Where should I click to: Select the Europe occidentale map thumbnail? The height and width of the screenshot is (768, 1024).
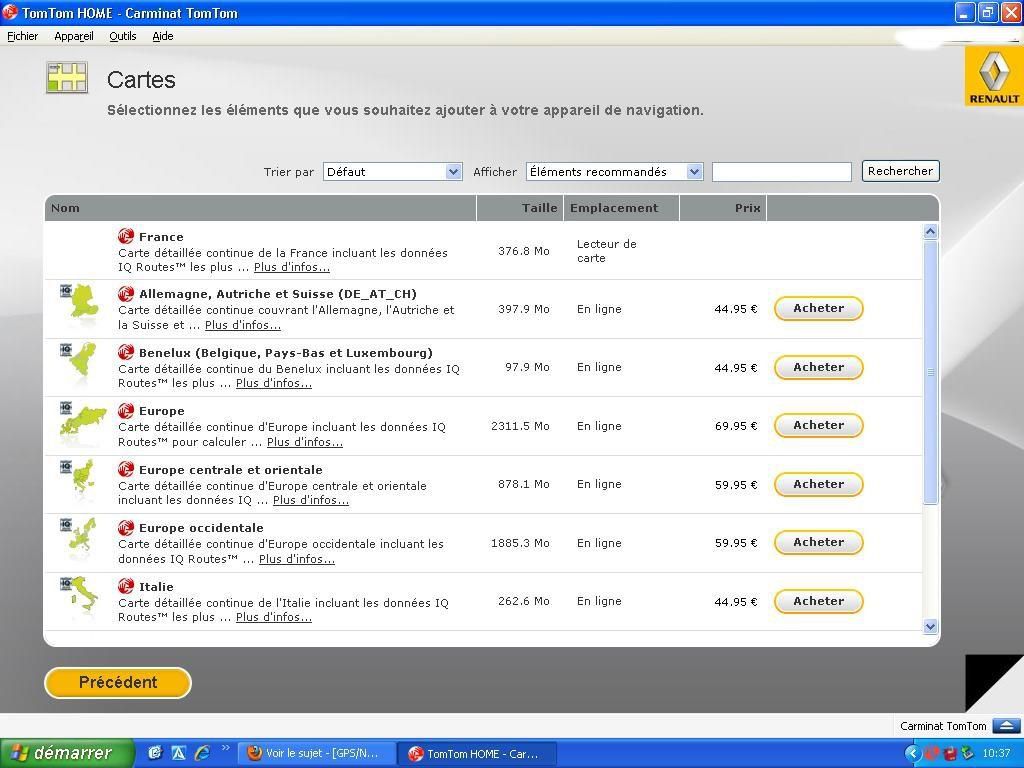click(x=80, y=537)
